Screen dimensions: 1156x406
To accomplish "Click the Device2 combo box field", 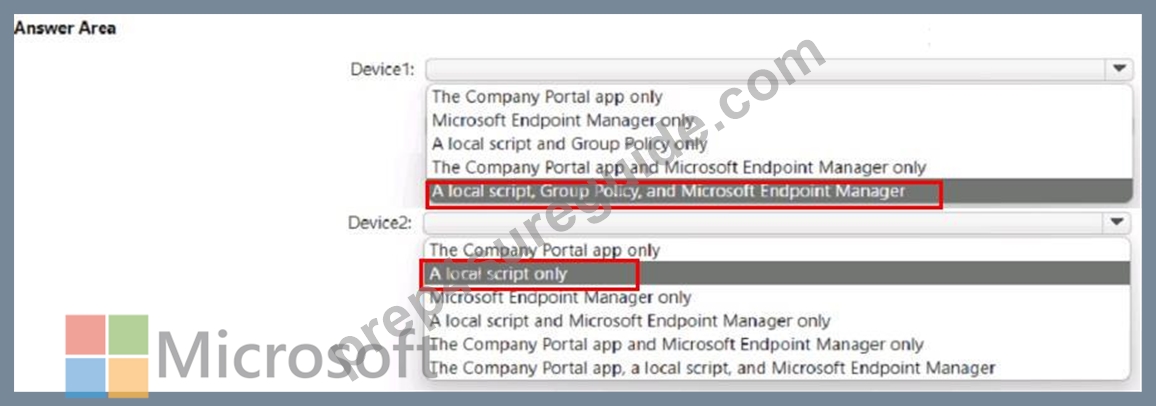I will click(776, 223).
